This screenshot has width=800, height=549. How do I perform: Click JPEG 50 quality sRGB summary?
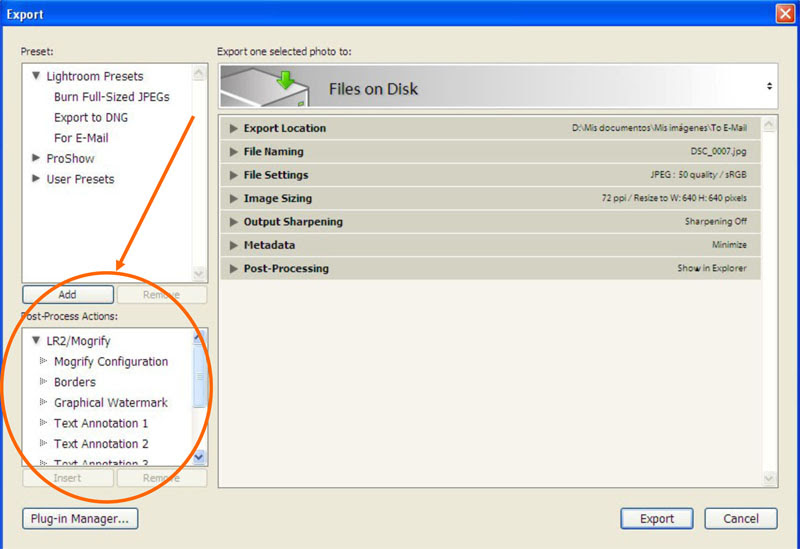coord(698,174)
